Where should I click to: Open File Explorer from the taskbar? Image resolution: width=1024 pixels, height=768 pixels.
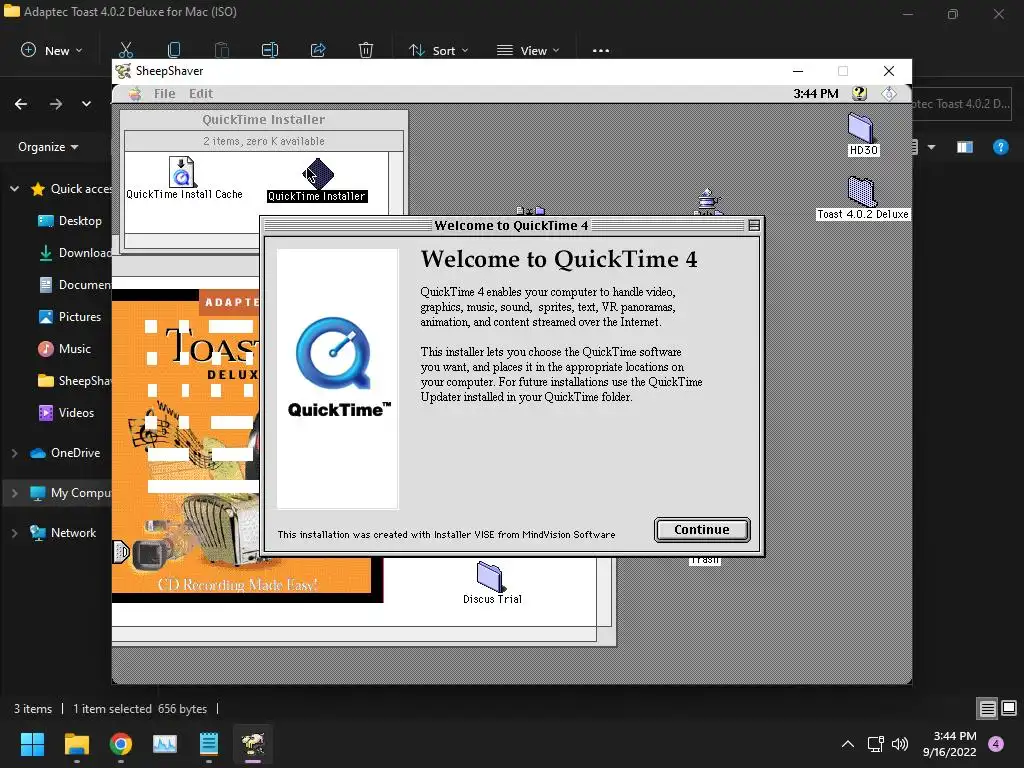[x=76, y=744]
